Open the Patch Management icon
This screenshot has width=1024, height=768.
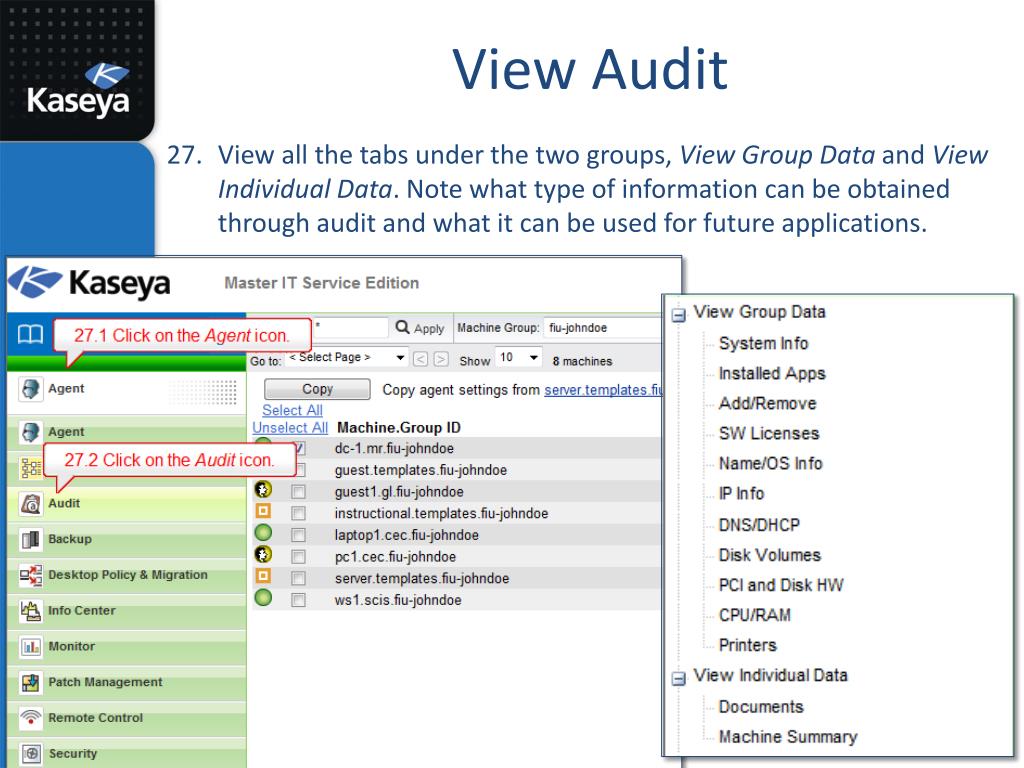[x=30, y=682]
